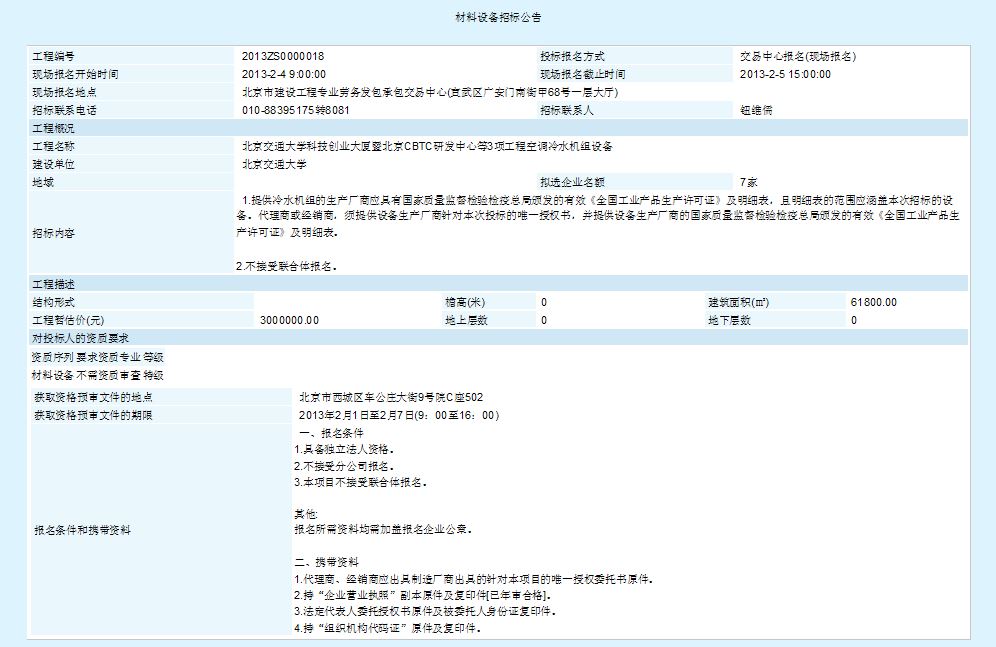Click the row 资质序列 要求资质专业 等级
Screen dimensions: 996x647
click(98, 357)
